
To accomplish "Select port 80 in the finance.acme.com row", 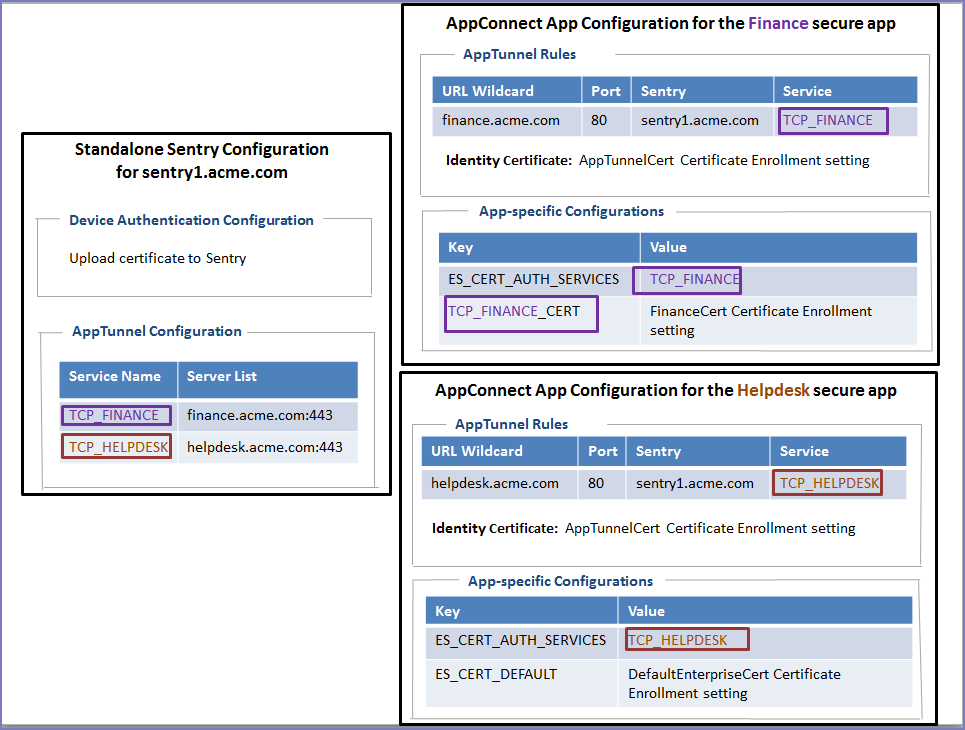I will pos(599,121).
